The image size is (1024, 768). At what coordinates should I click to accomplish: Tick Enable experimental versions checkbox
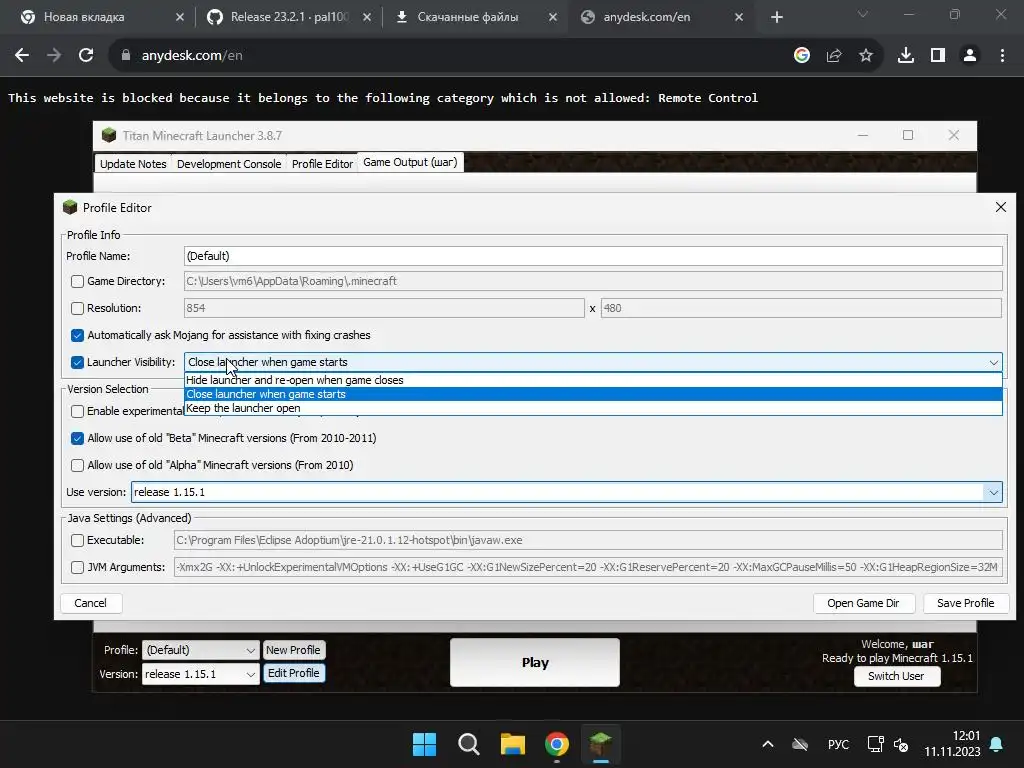(77, 411)
